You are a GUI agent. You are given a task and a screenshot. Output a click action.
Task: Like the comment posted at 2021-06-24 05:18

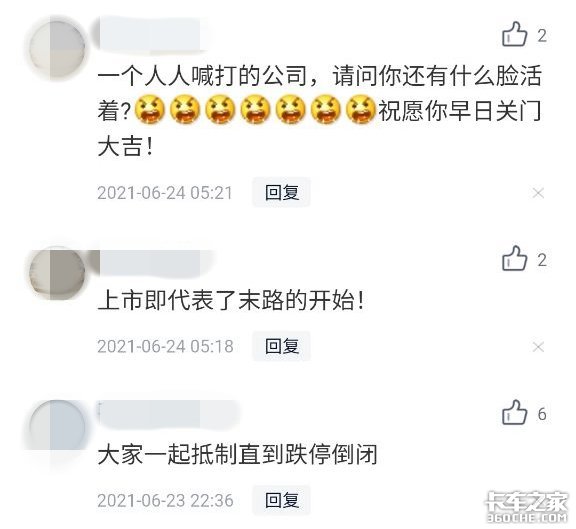pyautogui.click(x=514, y=258)
